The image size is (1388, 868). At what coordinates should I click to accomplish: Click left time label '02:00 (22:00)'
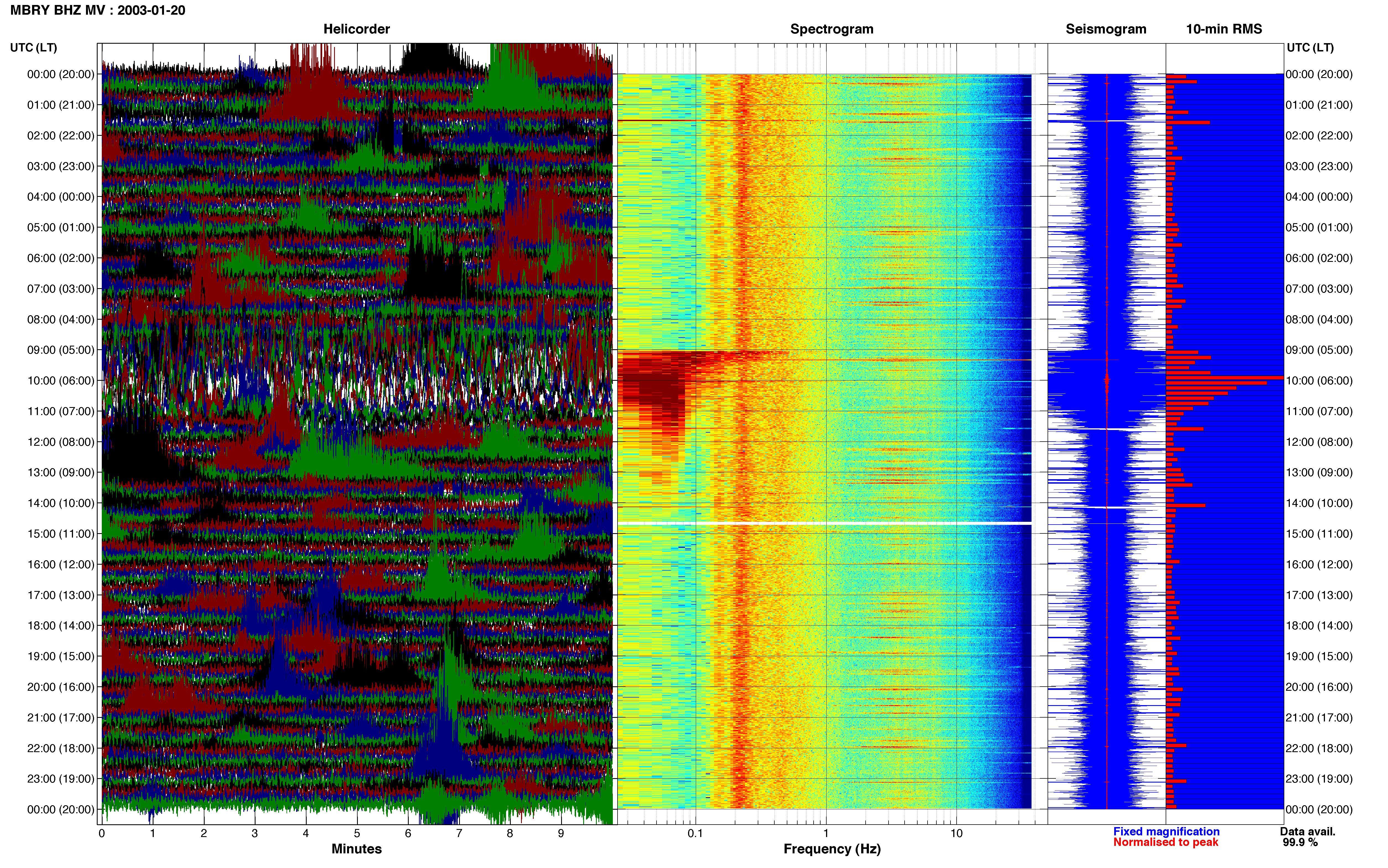point(61,135)
